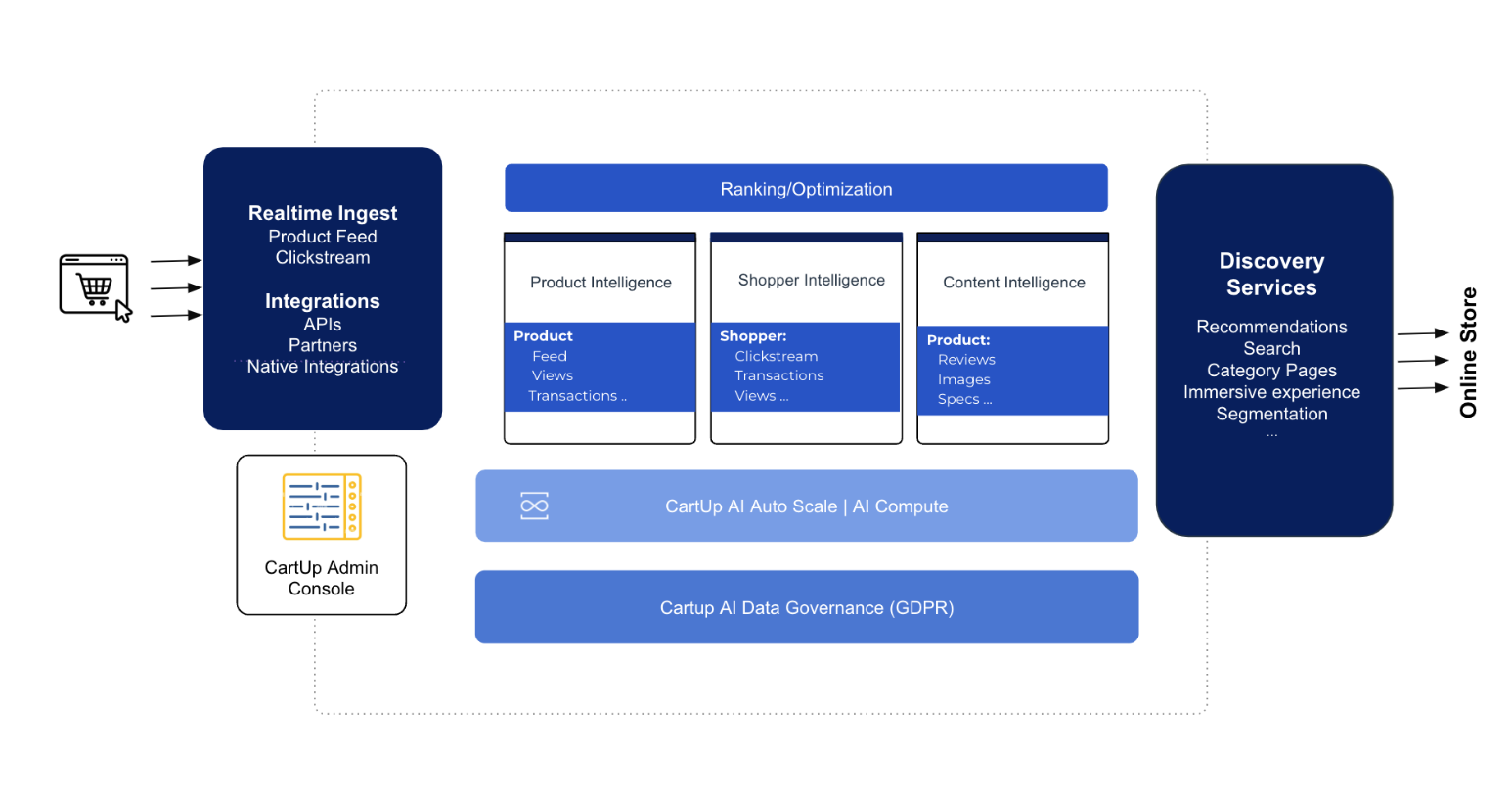Select Segmentation under Discovery Services
The height and width of the screenshot is (792, 1512).
pos(1271,415)
